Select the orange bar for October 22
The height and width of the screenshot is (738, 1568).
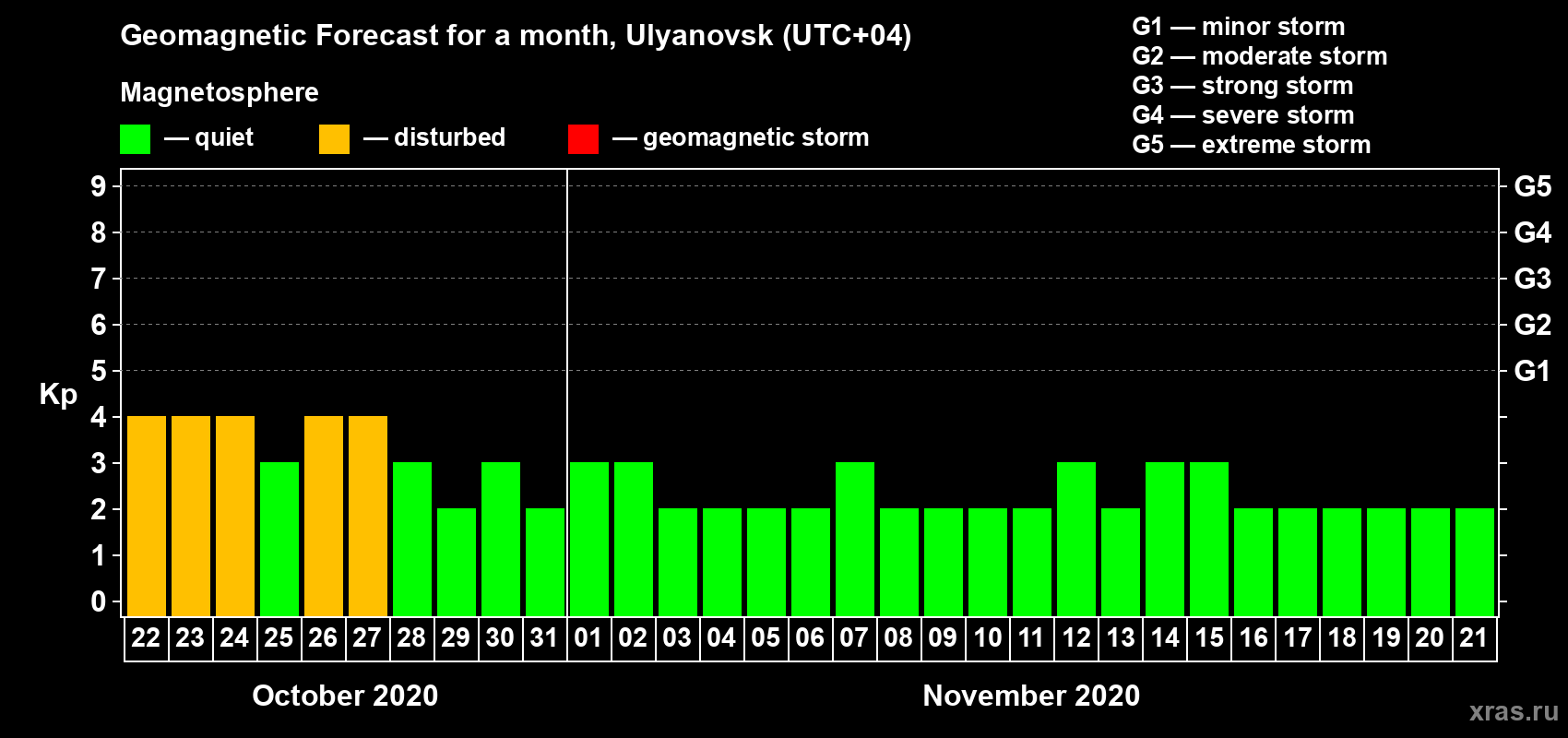coord(147,516)
